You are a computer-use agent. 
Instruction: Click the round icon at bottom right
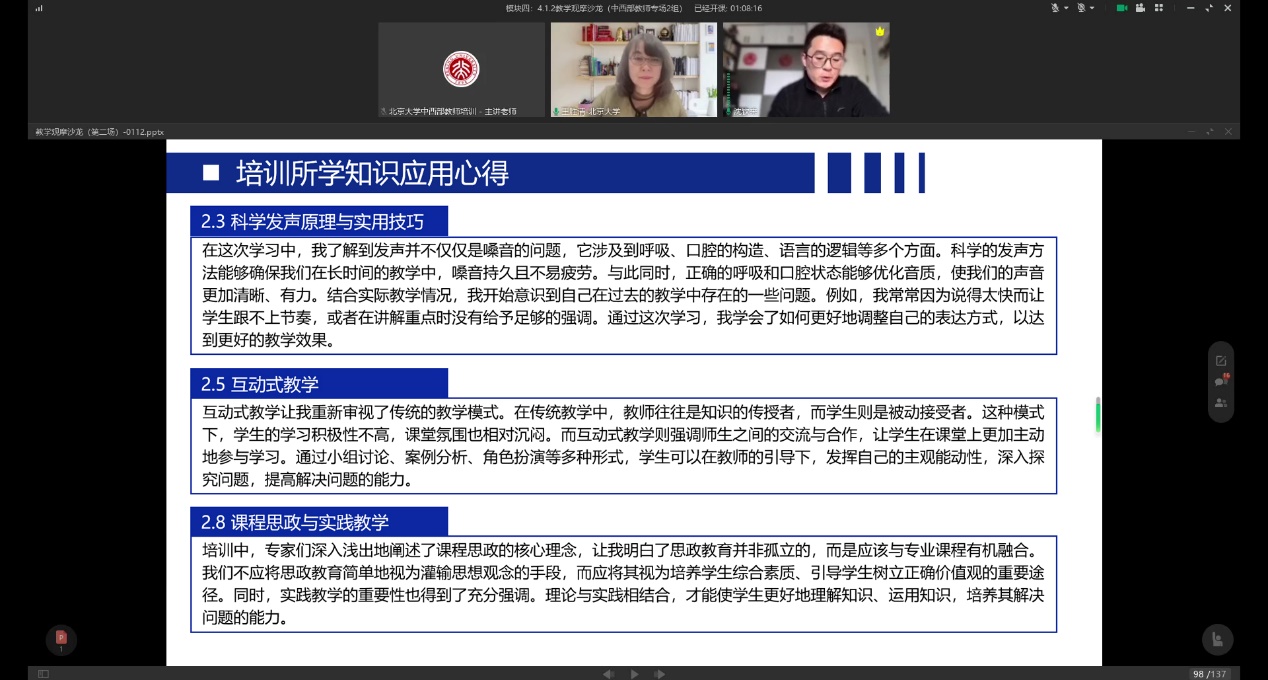1217,639
